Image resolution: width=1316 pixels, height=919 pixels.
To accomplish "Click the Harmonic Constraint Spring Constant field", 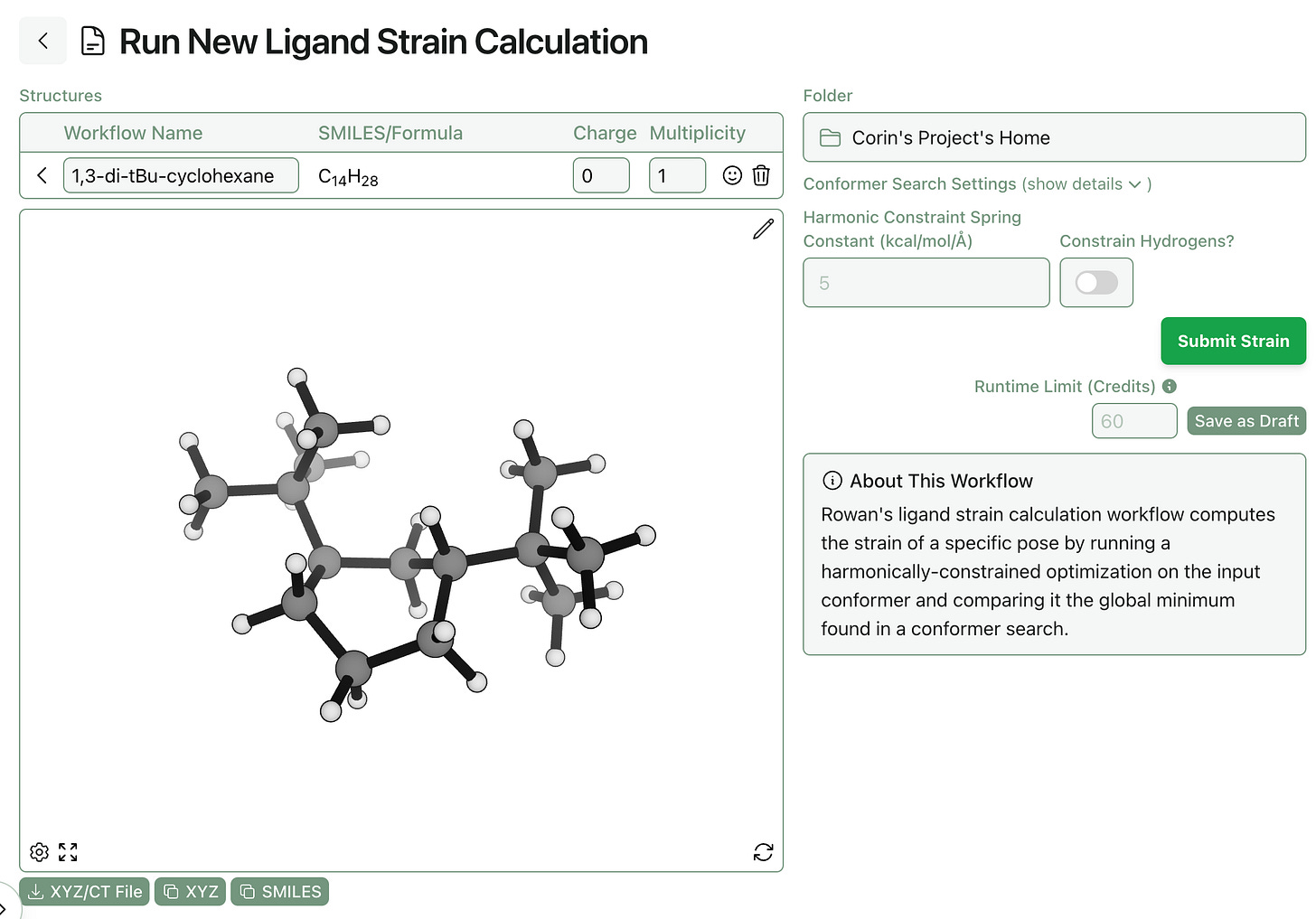I will 926,283.
